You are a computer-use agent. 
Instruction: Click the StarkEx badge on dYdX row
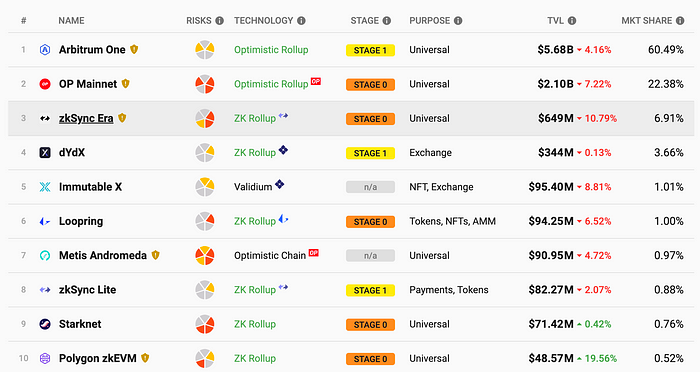tap(283, 150)
